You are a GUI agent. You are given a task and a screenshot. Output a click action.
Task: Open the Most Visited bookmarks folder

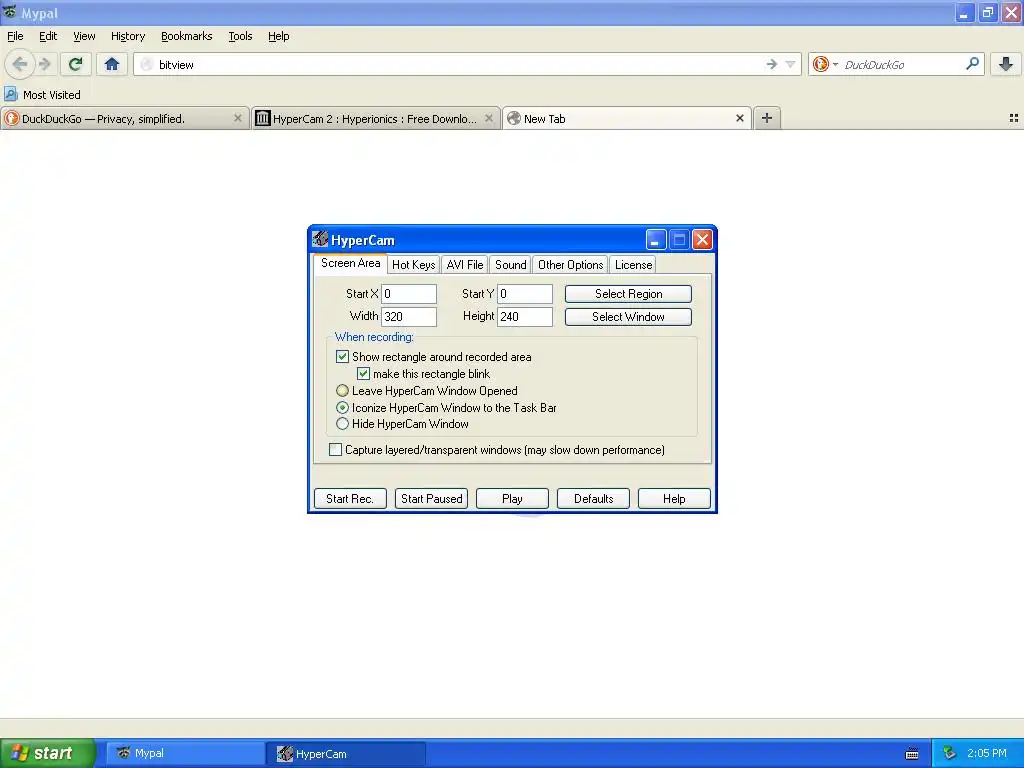point(42,95)
